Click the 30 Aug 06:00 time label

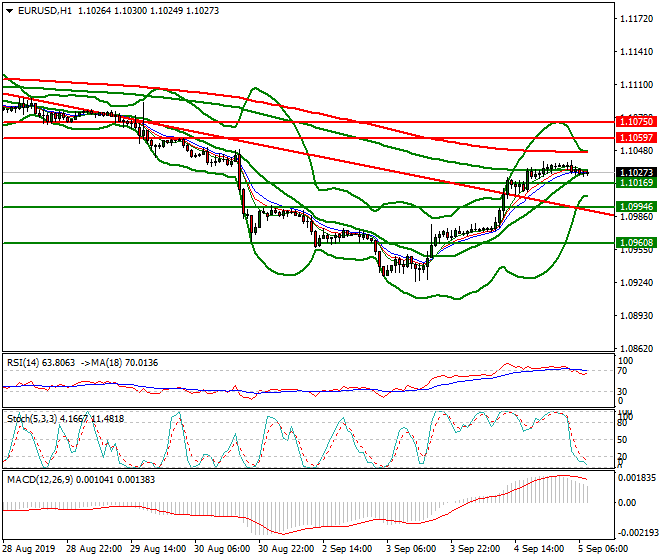[x=222, y=549]
